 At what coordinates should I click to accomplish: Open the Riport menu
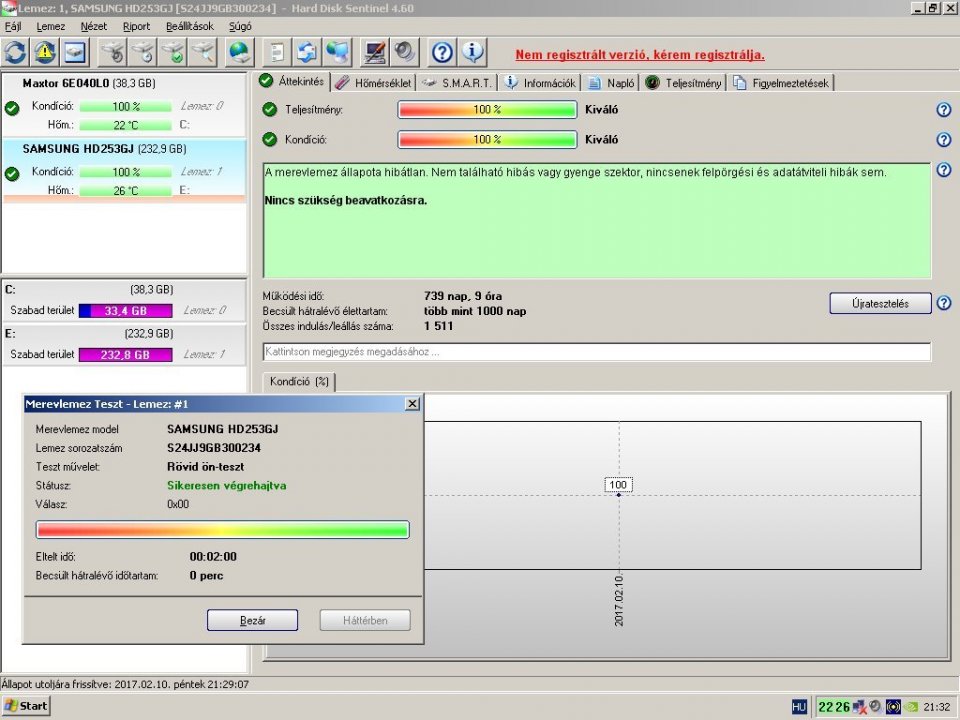point(136,26)
